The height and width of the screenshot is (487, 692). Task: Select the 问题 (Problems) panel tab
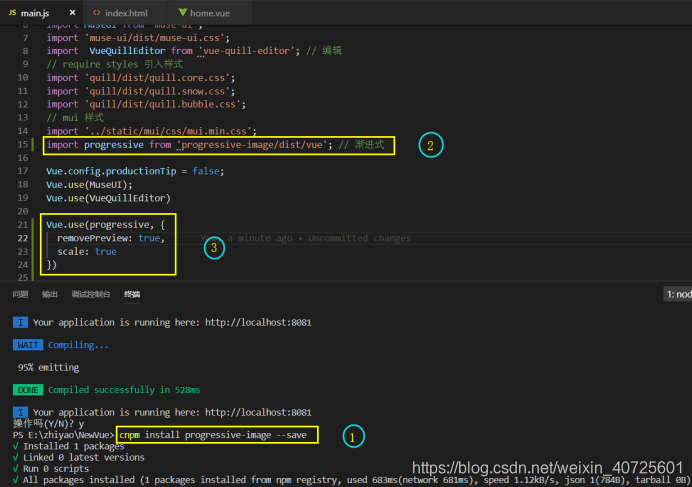coord(20,294)
